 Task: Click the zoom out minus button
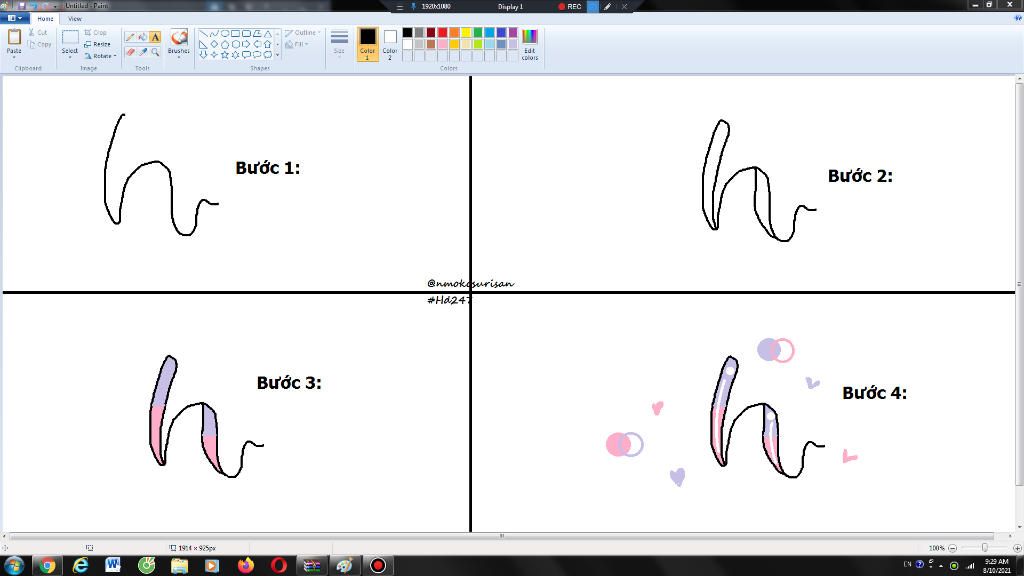(952, 548)
